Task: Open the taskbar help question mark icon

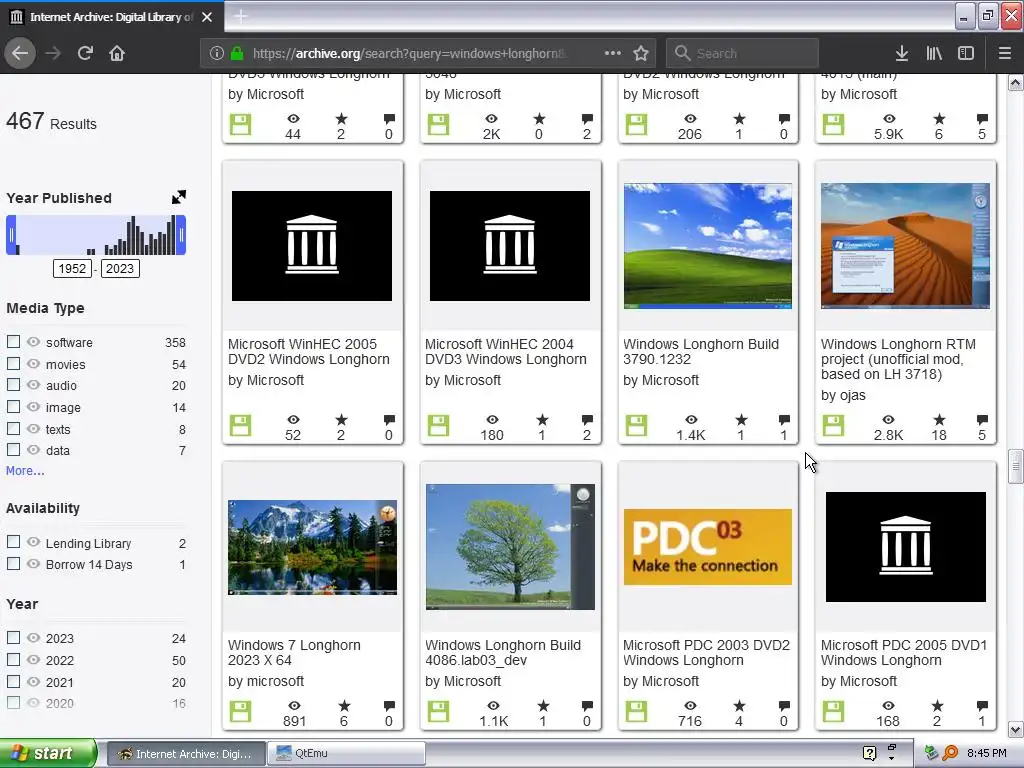Action: click(869, 753)
